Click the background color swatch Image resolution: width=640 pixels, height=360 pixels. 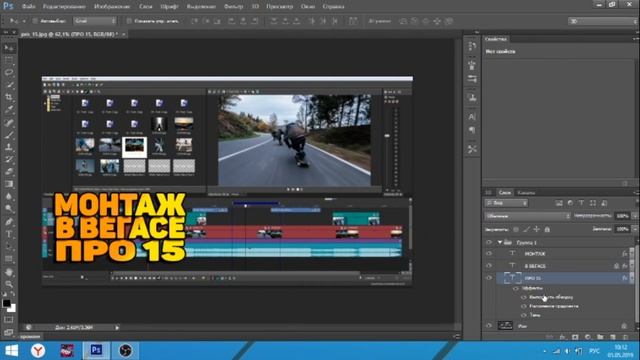tap(13, 309)
